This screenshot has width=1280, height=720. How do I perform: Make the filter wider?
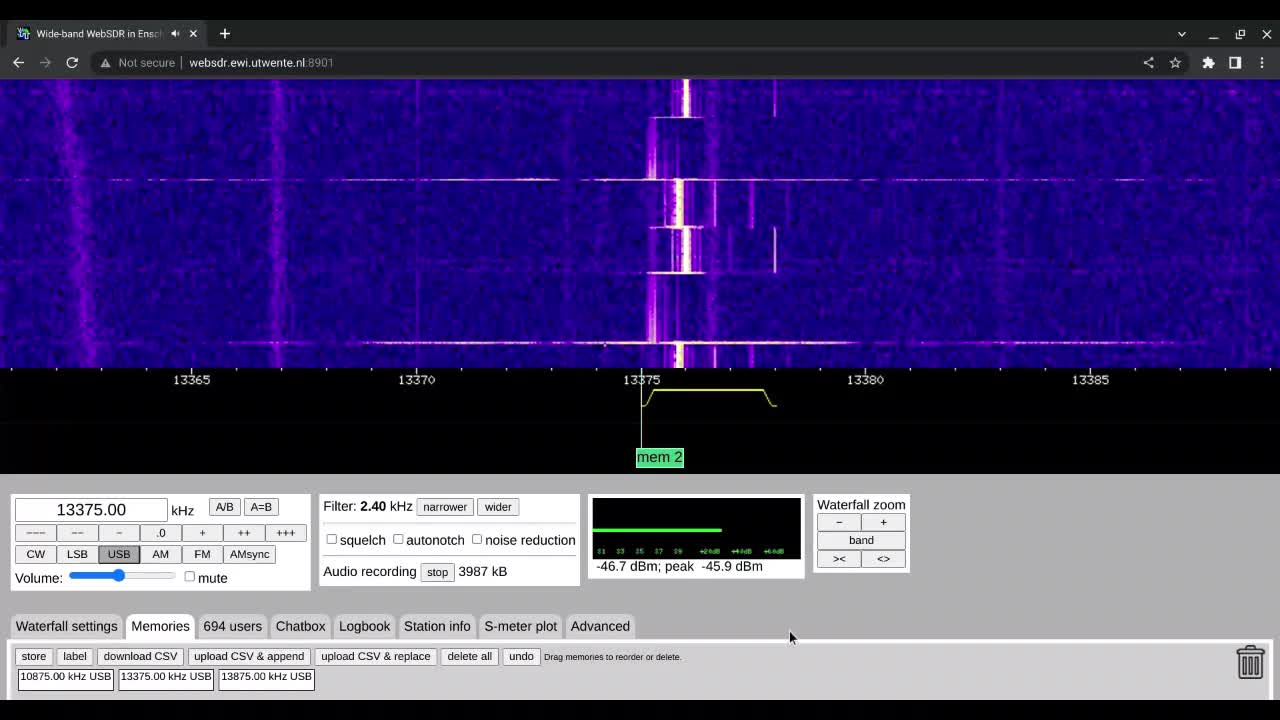click(x=498, y=507)
